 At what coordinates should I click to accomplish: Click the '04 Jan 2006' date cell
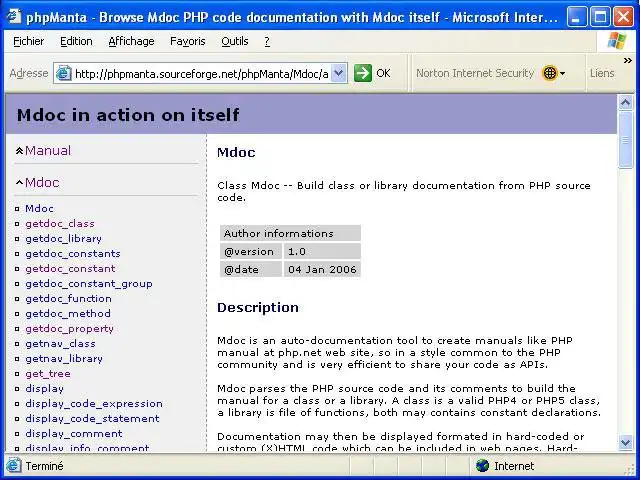pyautogui.click(x=322, y=269)
